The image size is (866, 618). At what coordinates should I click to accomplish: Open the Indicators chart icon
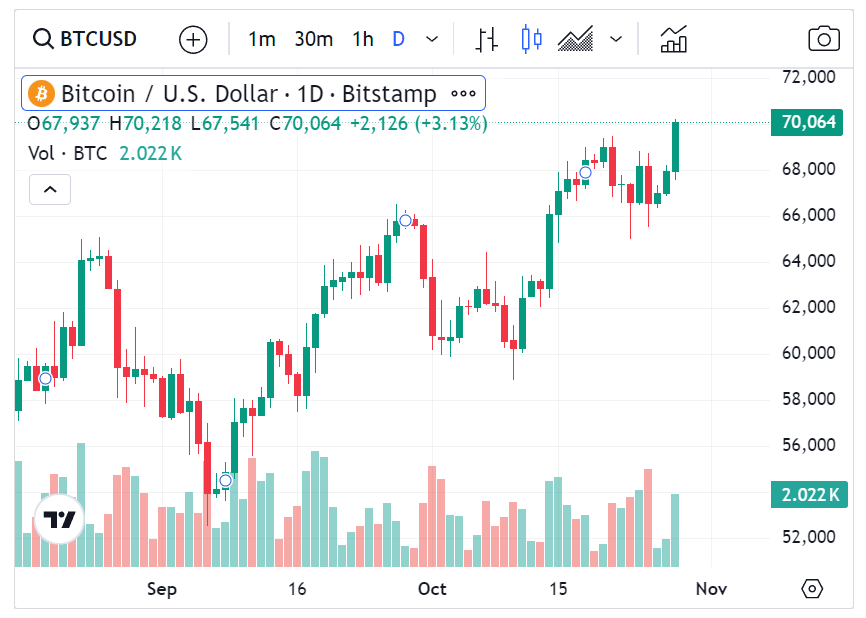(674, 38)
